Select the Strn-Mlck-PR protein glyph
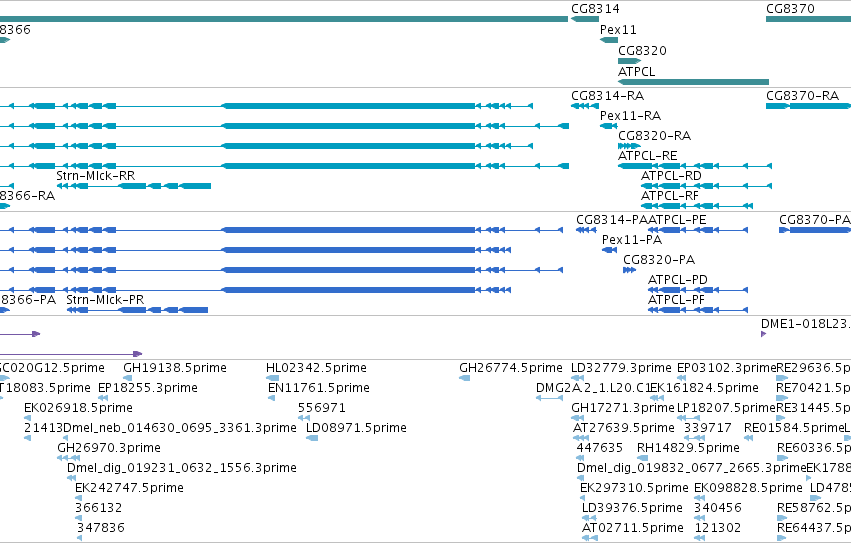 coord(137,310)
